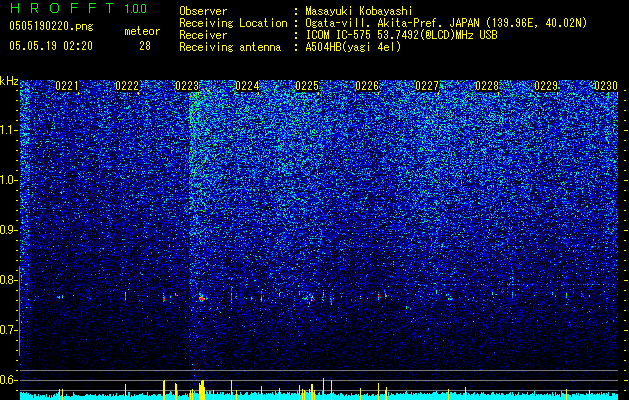Click the meteor label
The width and height of the screenshot is (629, 400).
142,31
